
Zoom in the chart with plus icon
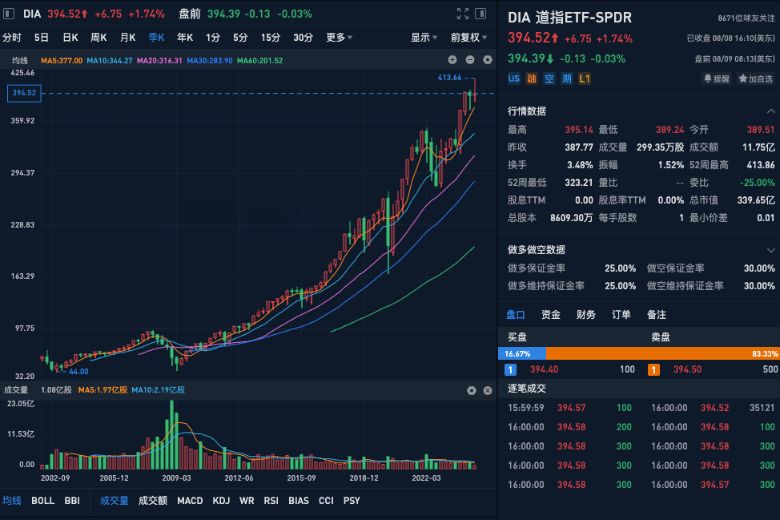pos(452,60)
